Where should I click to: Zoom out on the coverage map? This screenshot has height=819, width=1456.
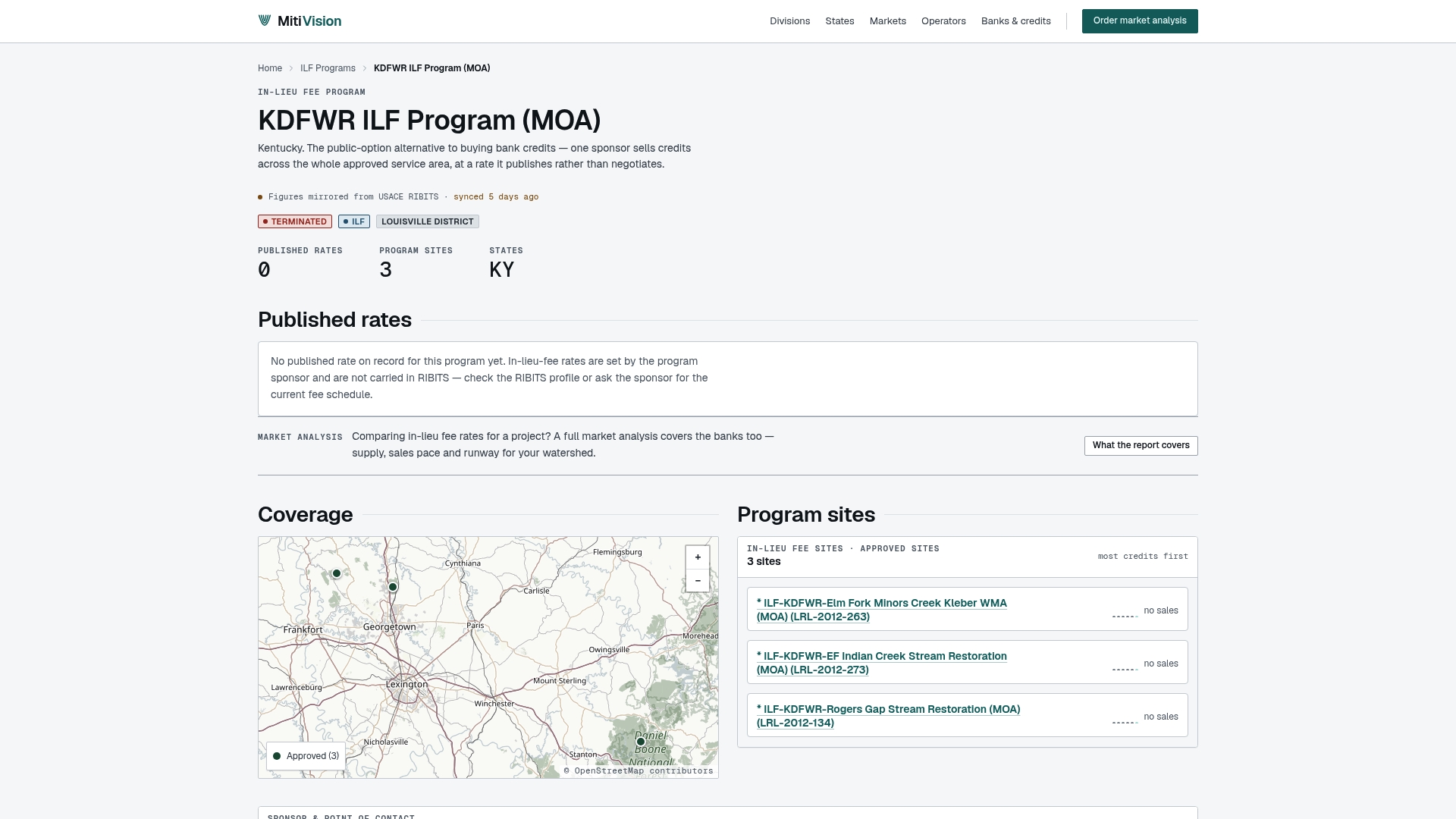click(x=698, y=581)
